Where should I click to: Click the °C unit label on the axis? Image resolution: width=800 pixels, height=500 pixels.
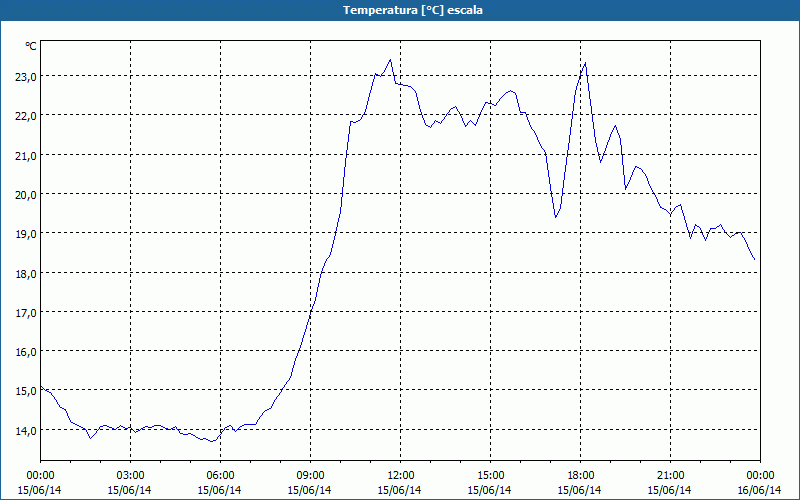point(31,46)
